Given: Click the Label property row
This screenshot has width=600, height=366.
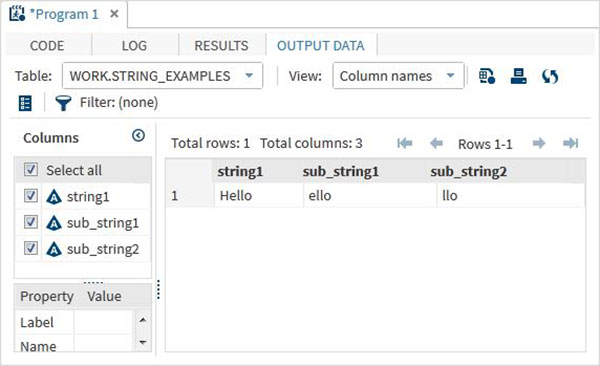Looking at the screenshot, I should pyautogui.click(x=75, y=322).
